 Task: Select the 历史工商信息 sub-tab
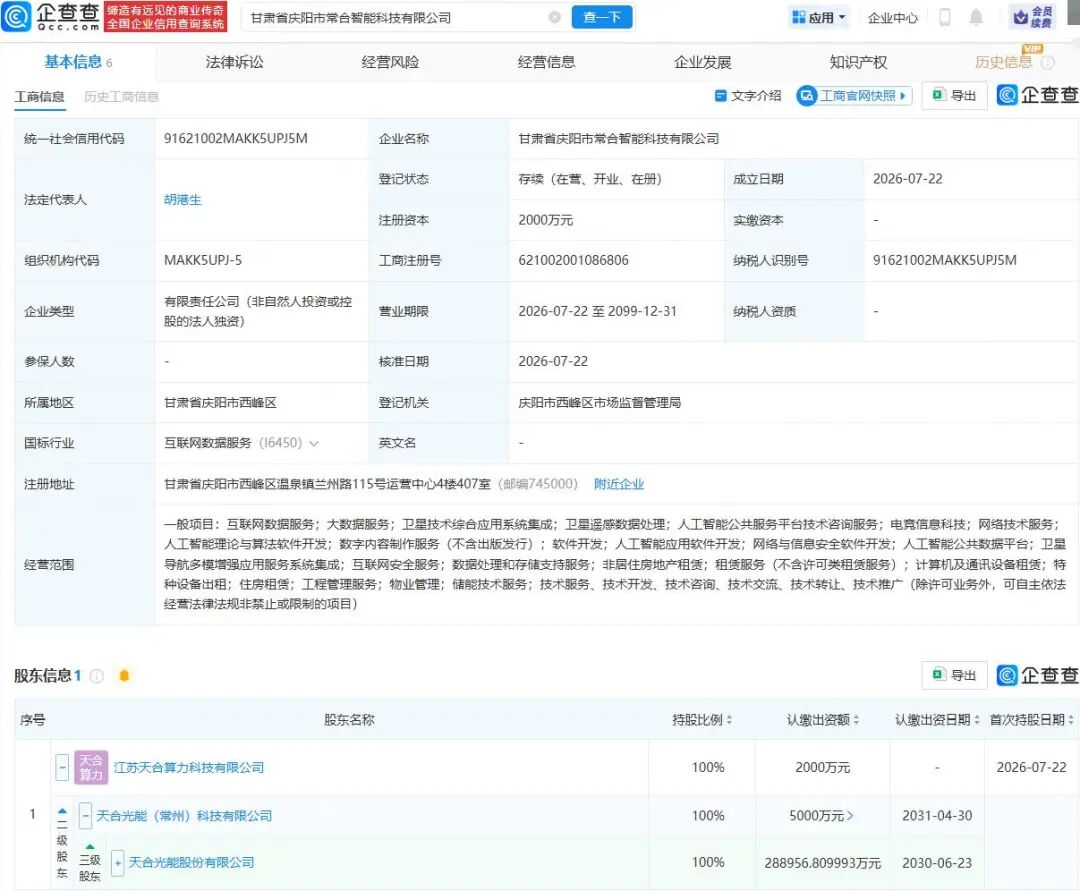point(121,96)
